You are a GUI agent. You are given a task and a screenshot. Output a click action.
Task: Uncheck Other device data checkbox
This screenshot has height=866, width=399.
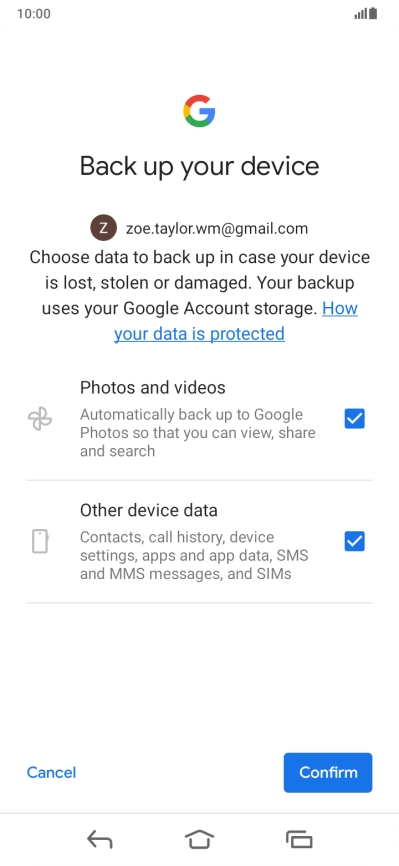pos(355,541)
